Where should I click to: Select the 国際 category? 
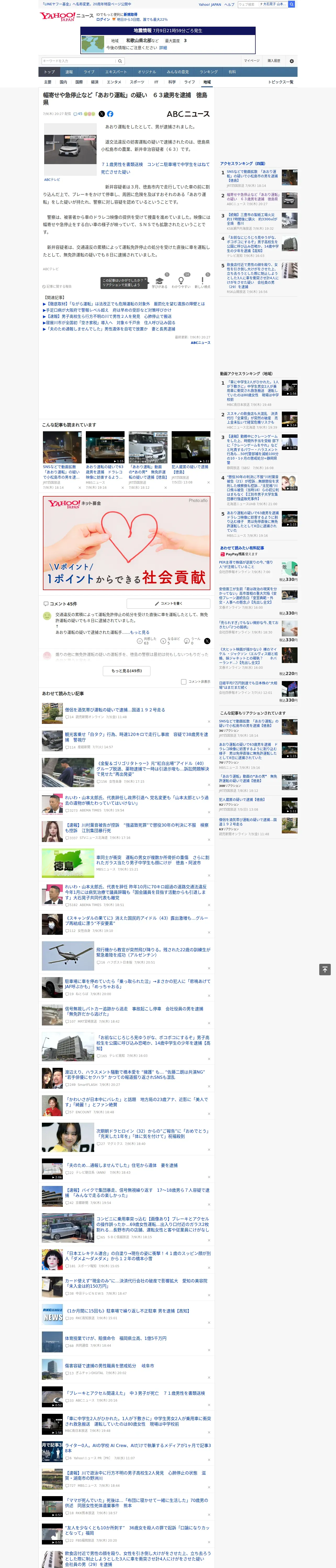[x=79, y=82]
